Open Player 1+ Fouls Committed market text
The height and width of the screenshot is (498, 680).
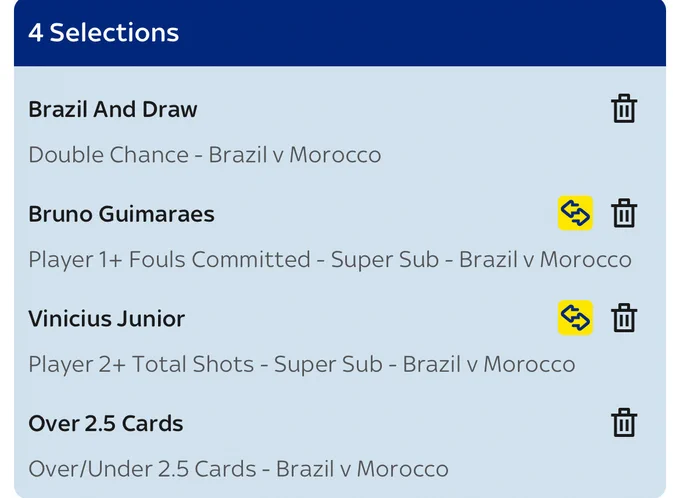coord(170,259)
